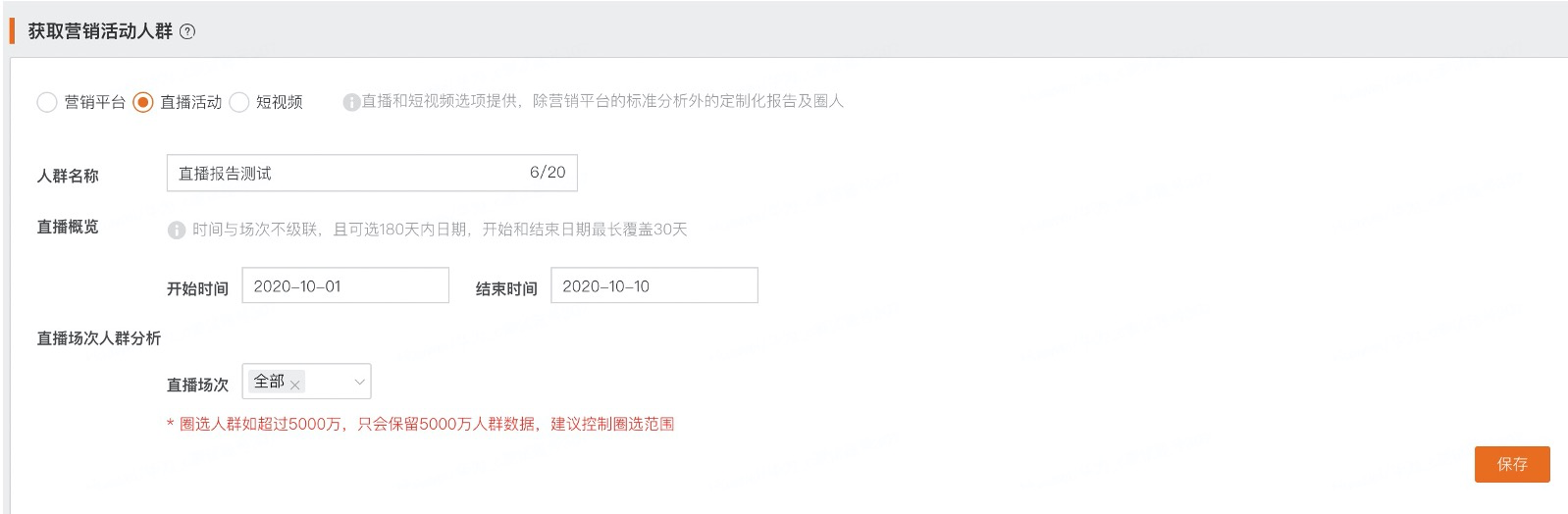Focus the 人群名称 text input
1568x514 pixels.
coord(343,173)
